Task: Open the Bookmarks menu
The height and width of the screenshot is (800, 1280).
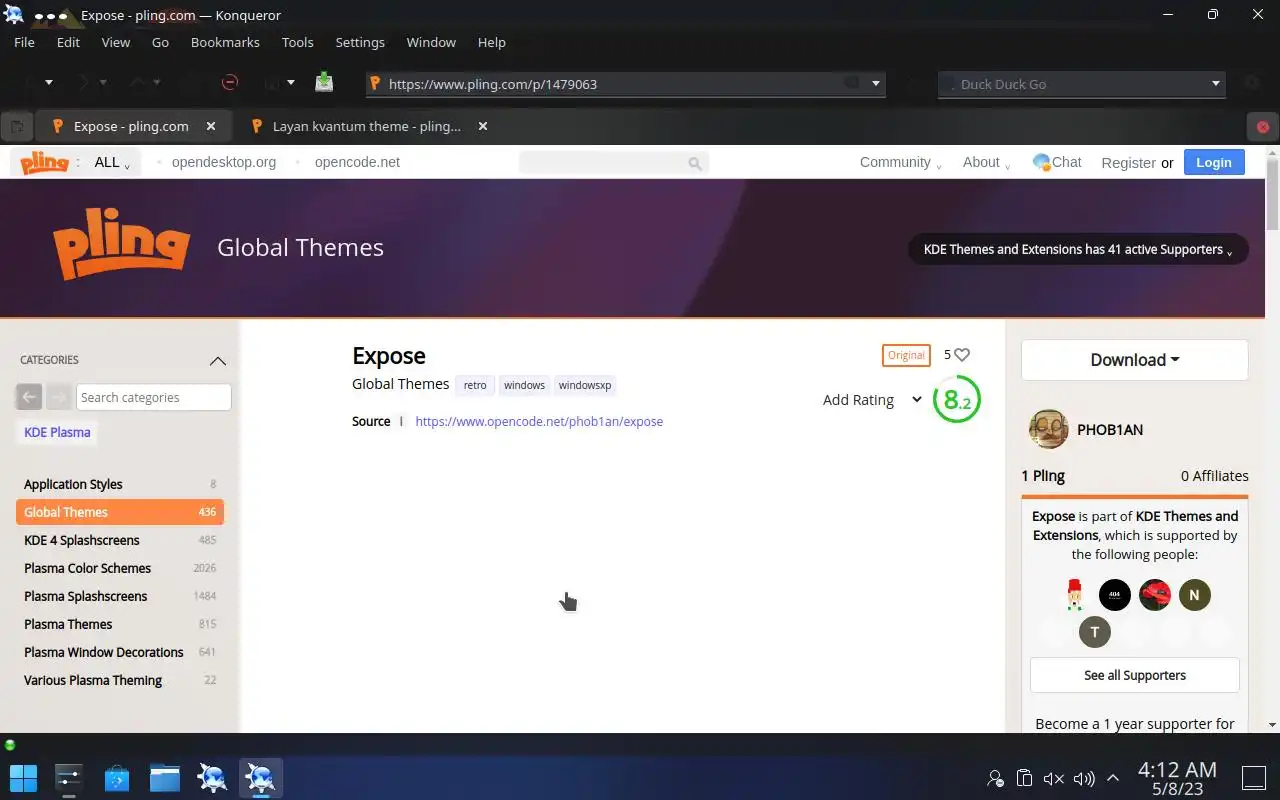Action: [x=225, y=42]
